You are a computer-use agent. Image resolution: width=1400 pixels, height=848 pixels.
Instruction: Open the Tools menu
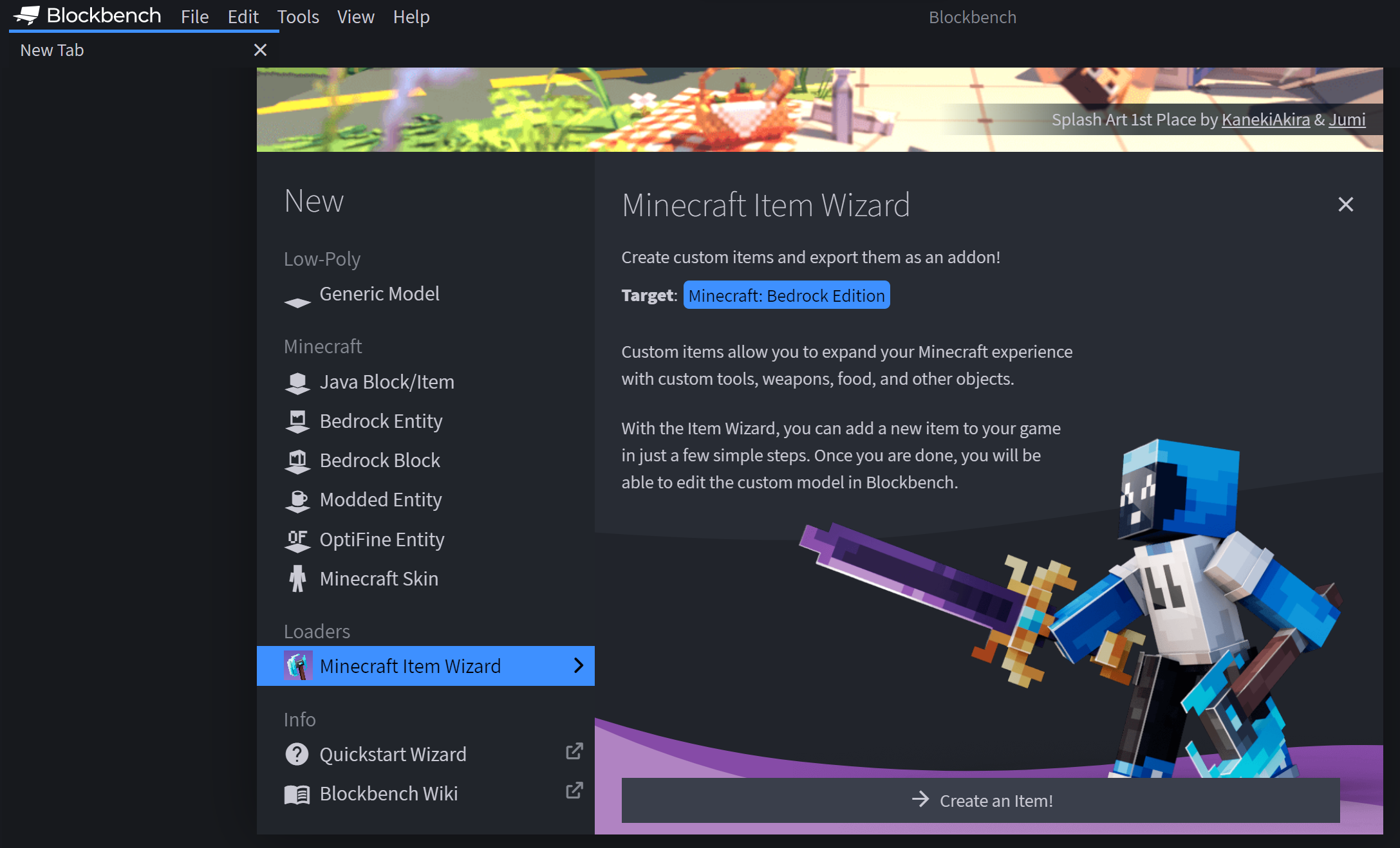298,17
